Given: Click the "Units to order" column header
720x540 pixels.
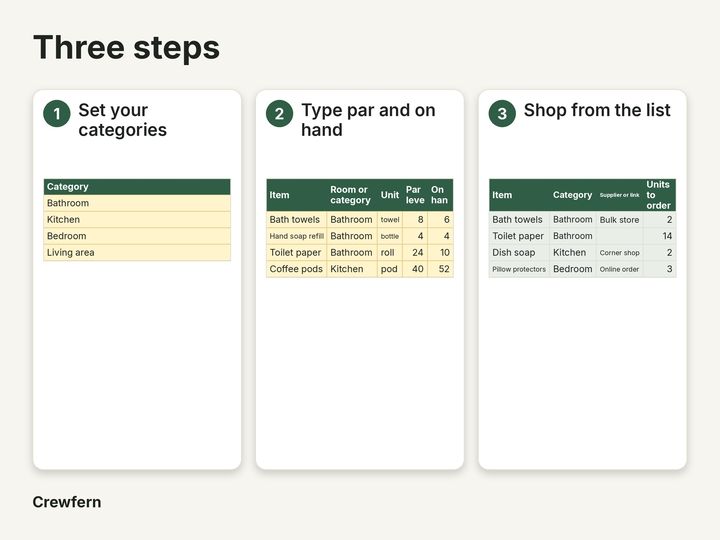Looking at the screenshot, I should [659, 195].
